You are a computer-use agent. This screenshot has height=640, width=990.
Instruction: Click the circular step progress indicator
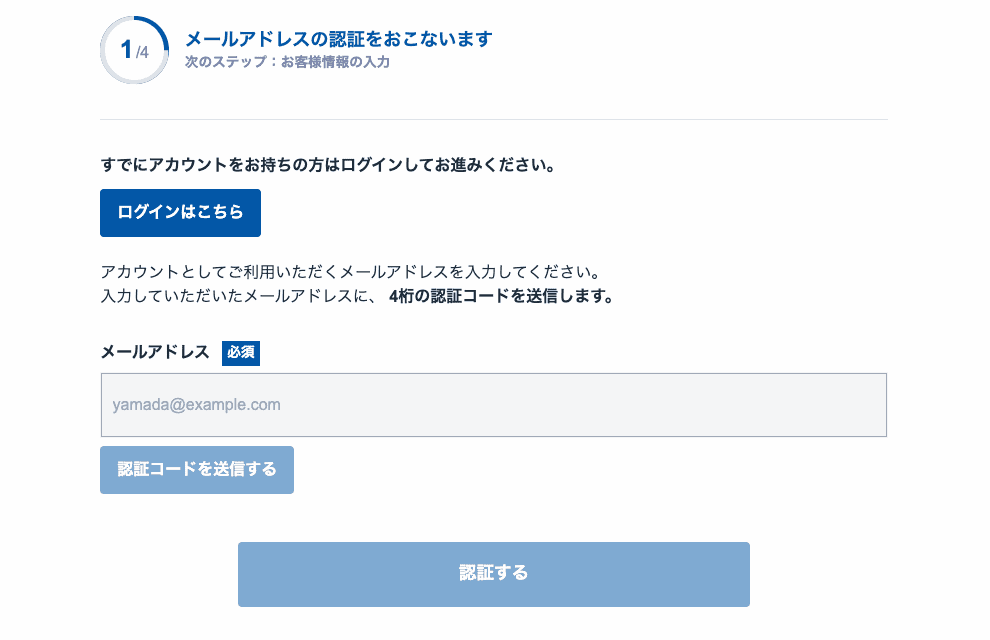point(134,50)
